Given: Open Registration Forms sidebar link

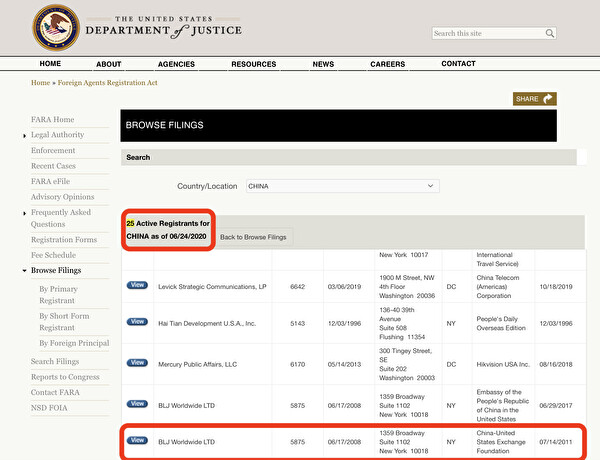Looking at the screenshot, I should point(64,240).
